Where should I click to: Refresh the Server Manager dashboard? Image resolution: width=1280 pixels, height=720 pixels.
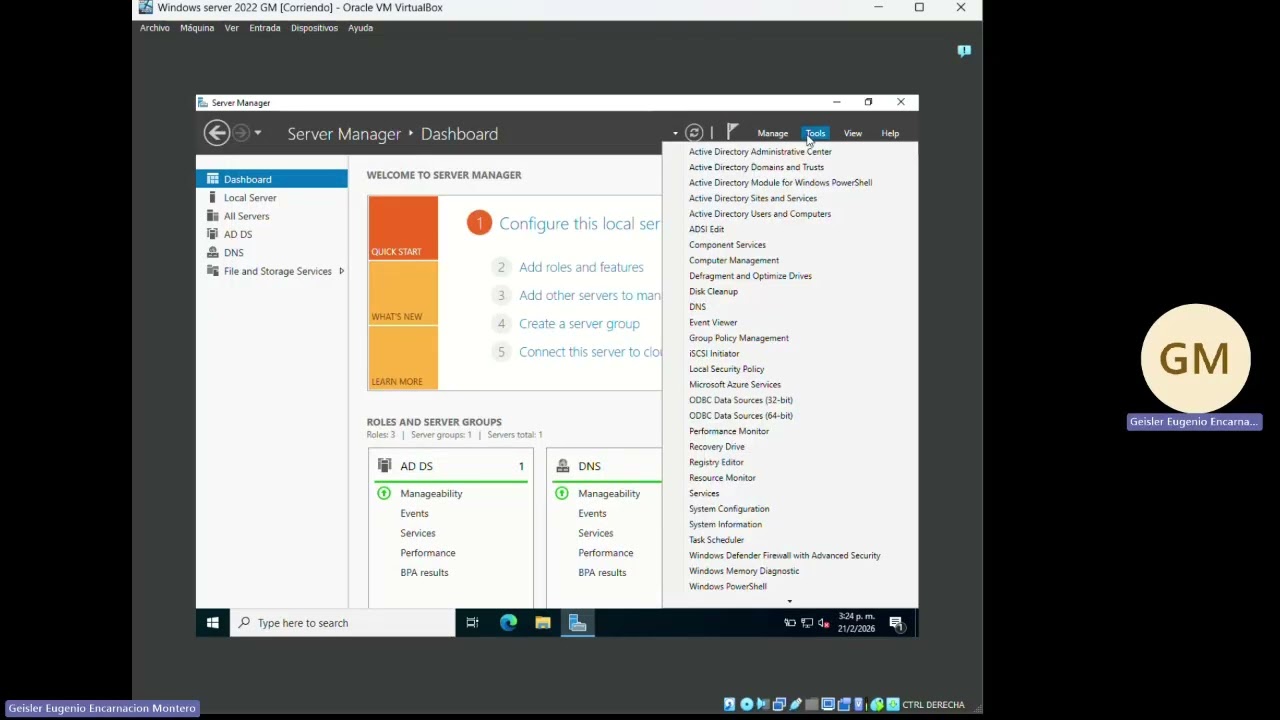click(x=694, y=133)
